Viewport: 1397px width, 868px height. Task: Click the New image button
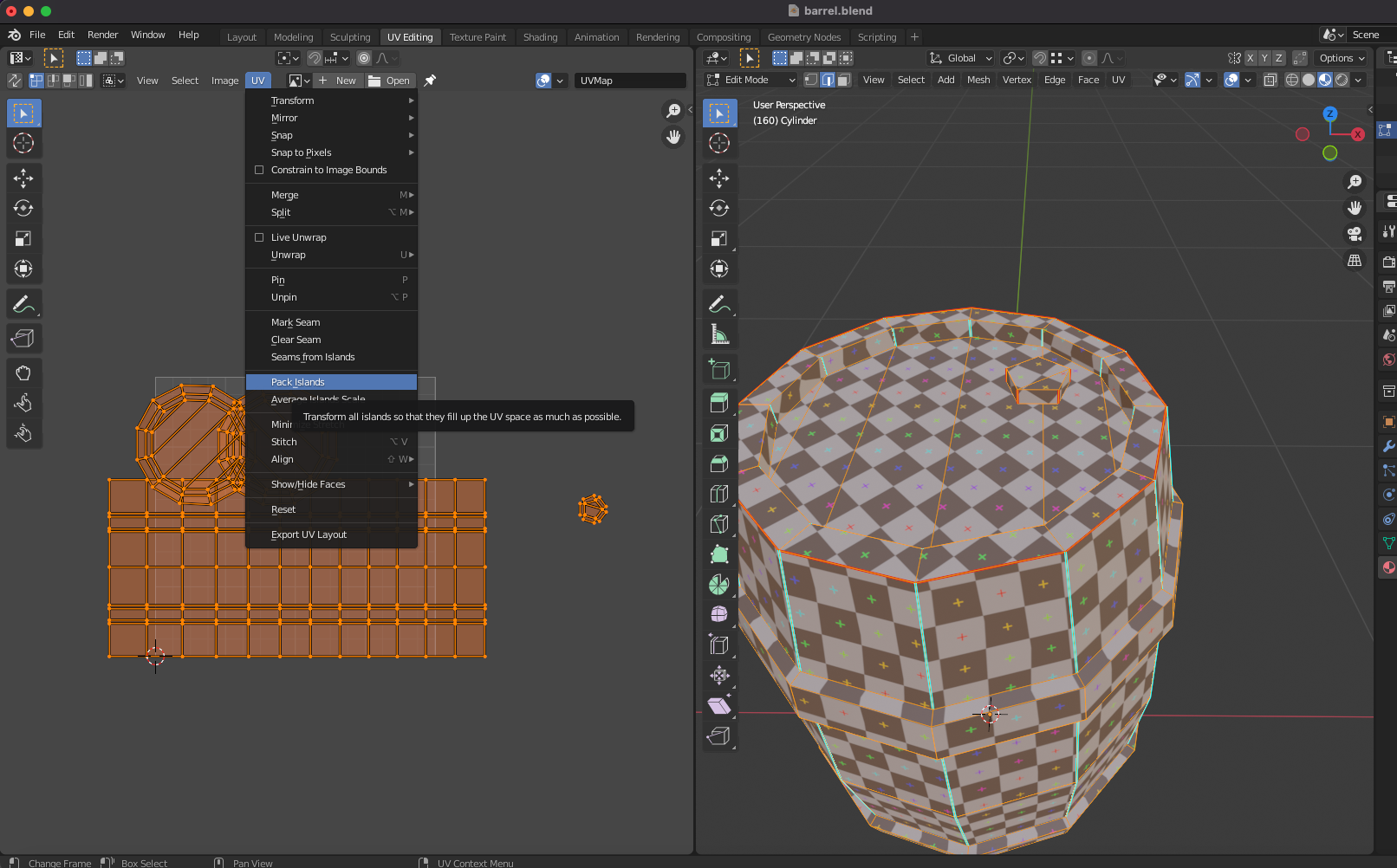click(337, 81)
